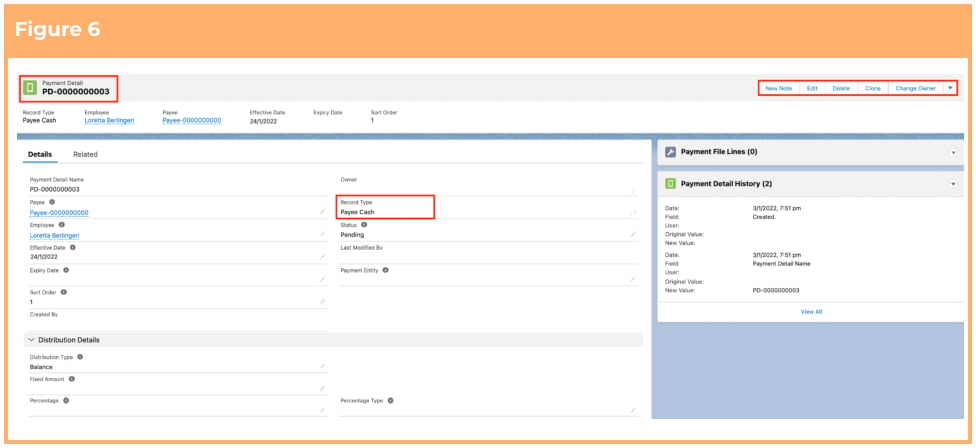The width and height of the screenshot is (976, 448).
Task: Open Loretta Berlingeri link in Details section
Action: coord(55,235)
